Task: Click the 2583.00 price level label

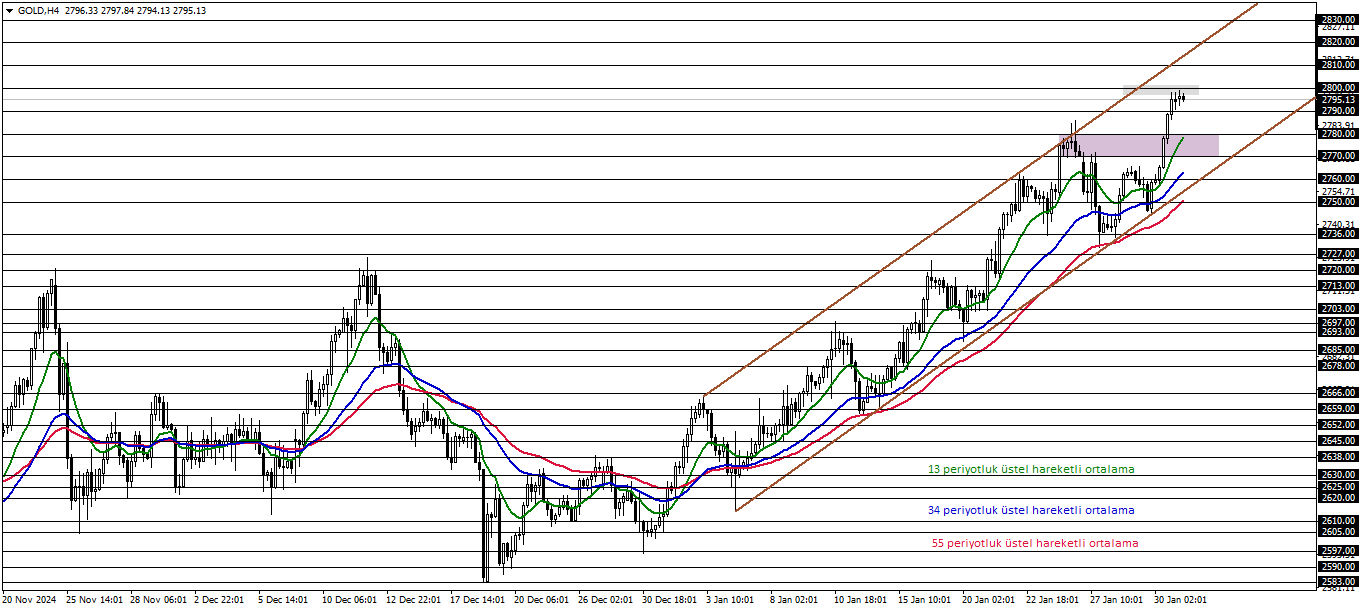Action: point(1338,581)
